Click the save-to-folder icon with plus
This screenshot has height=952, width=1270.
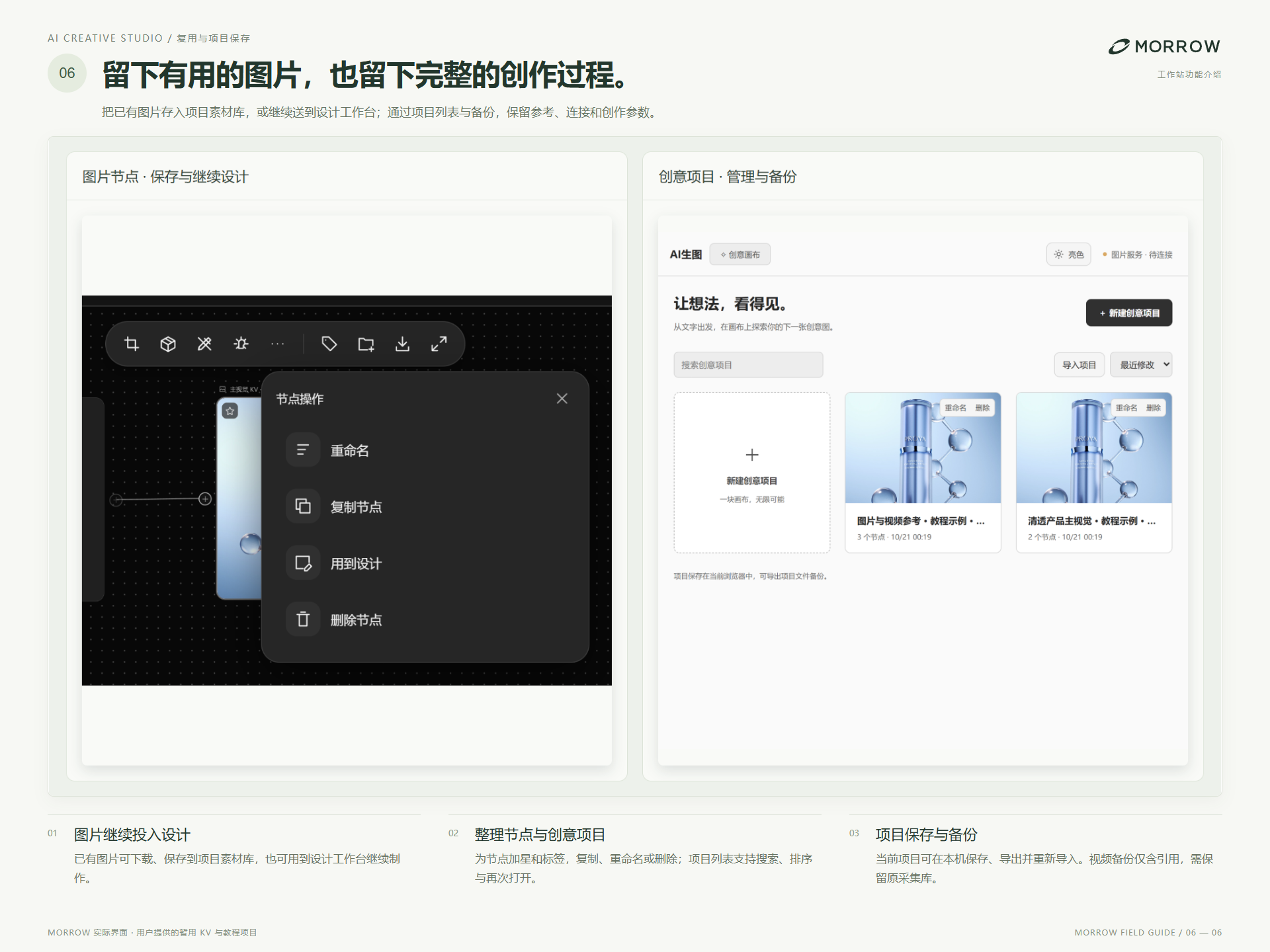pos(366,344)
